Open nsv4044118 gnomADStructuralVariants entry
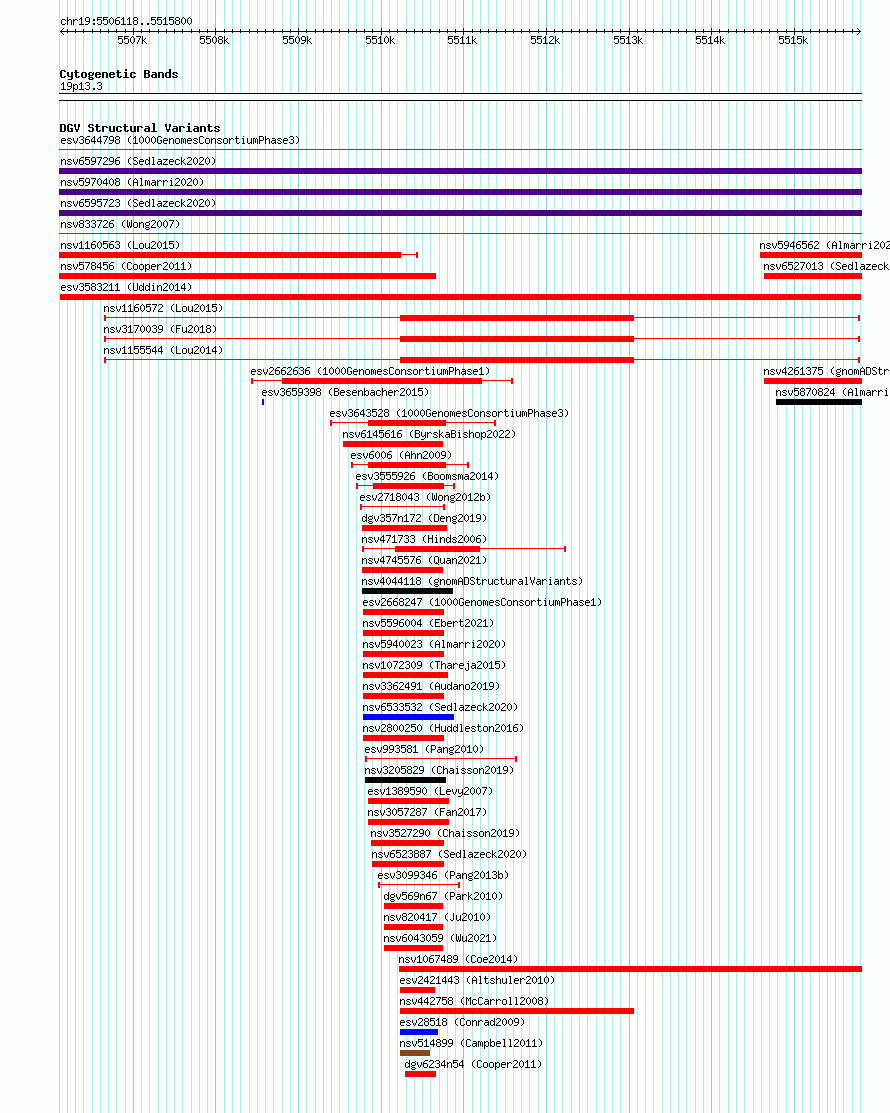890x1113 pixels. (x=472, y=581)
